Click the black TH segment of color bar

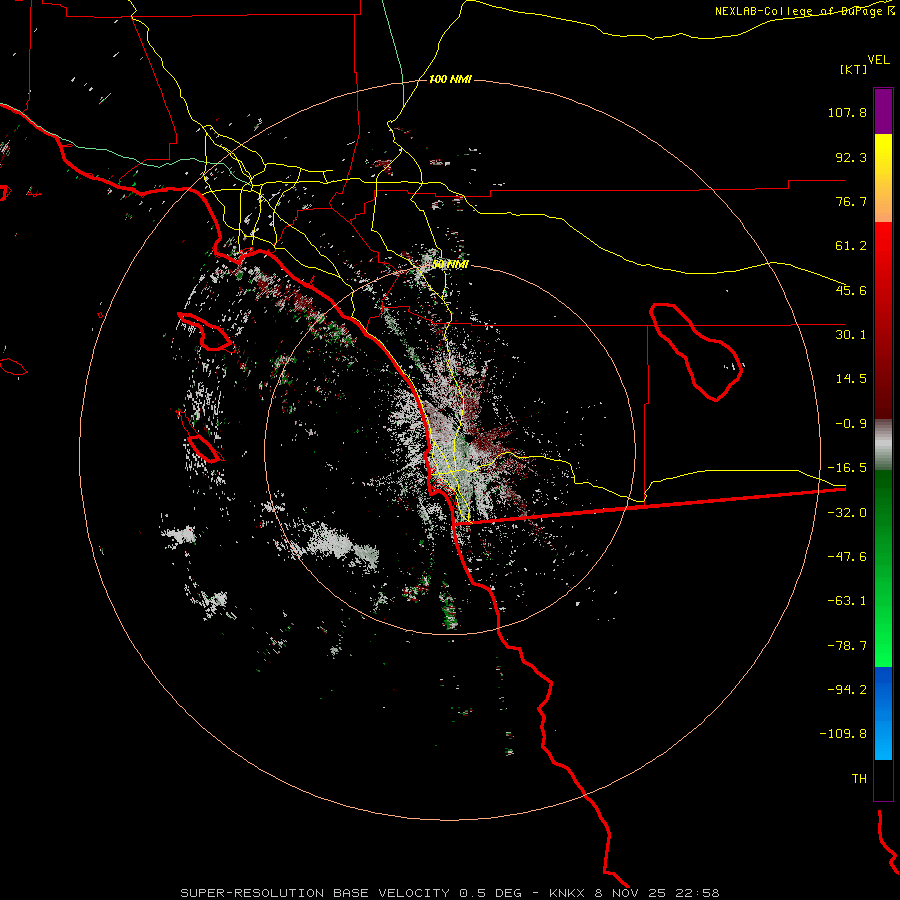(883, 780)
